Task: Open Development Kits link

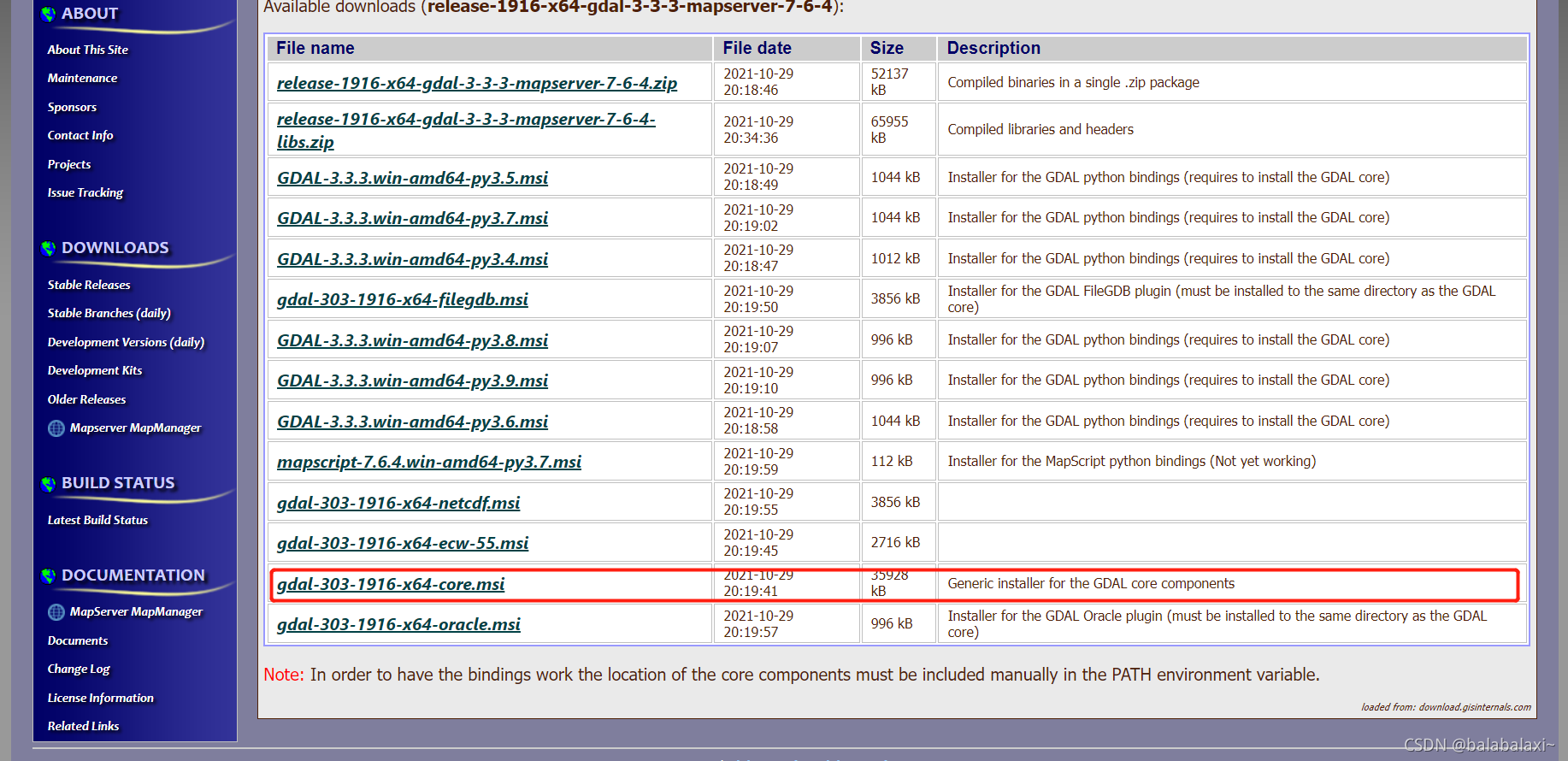Action: coord(95,370)
